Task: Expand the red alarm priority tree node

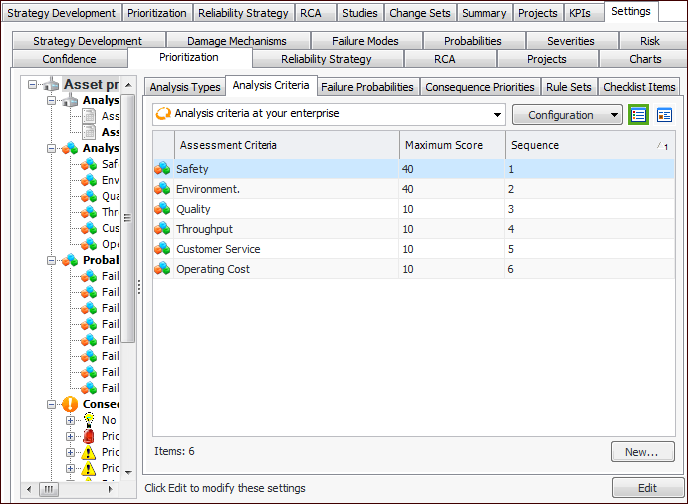Action: coord(70,436)
